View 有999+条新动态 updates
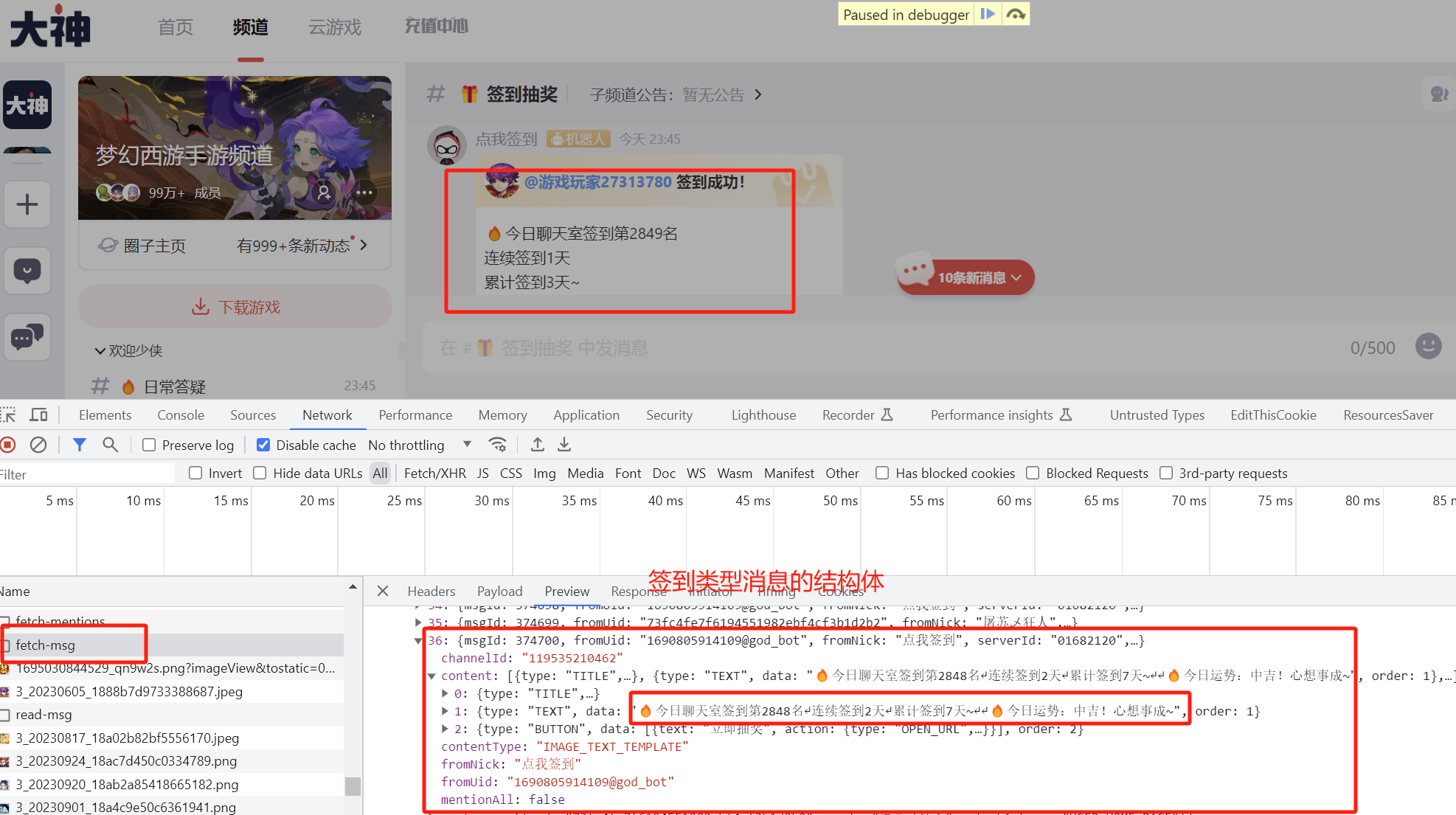This screenshot has width=1456, height=815. [302, 246]
